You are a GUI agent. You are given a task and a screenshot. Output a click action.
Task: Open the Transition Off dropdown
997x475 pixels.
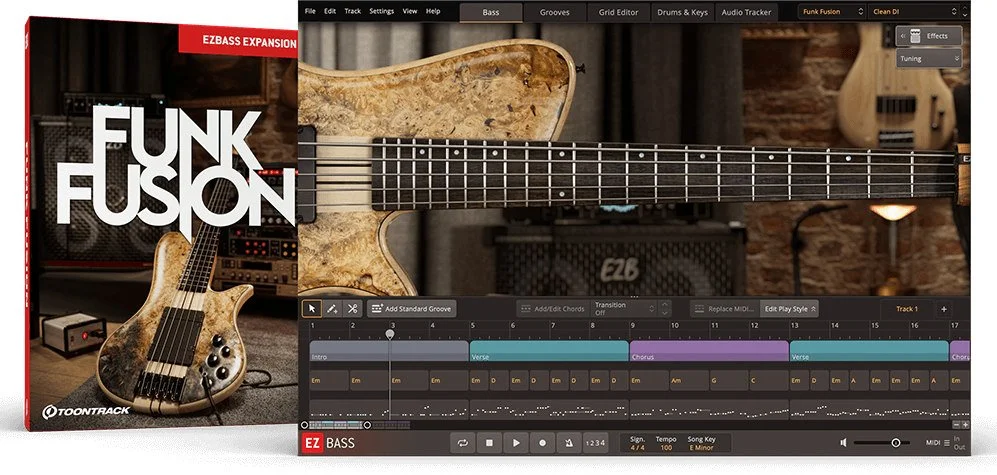click(624, 309)
